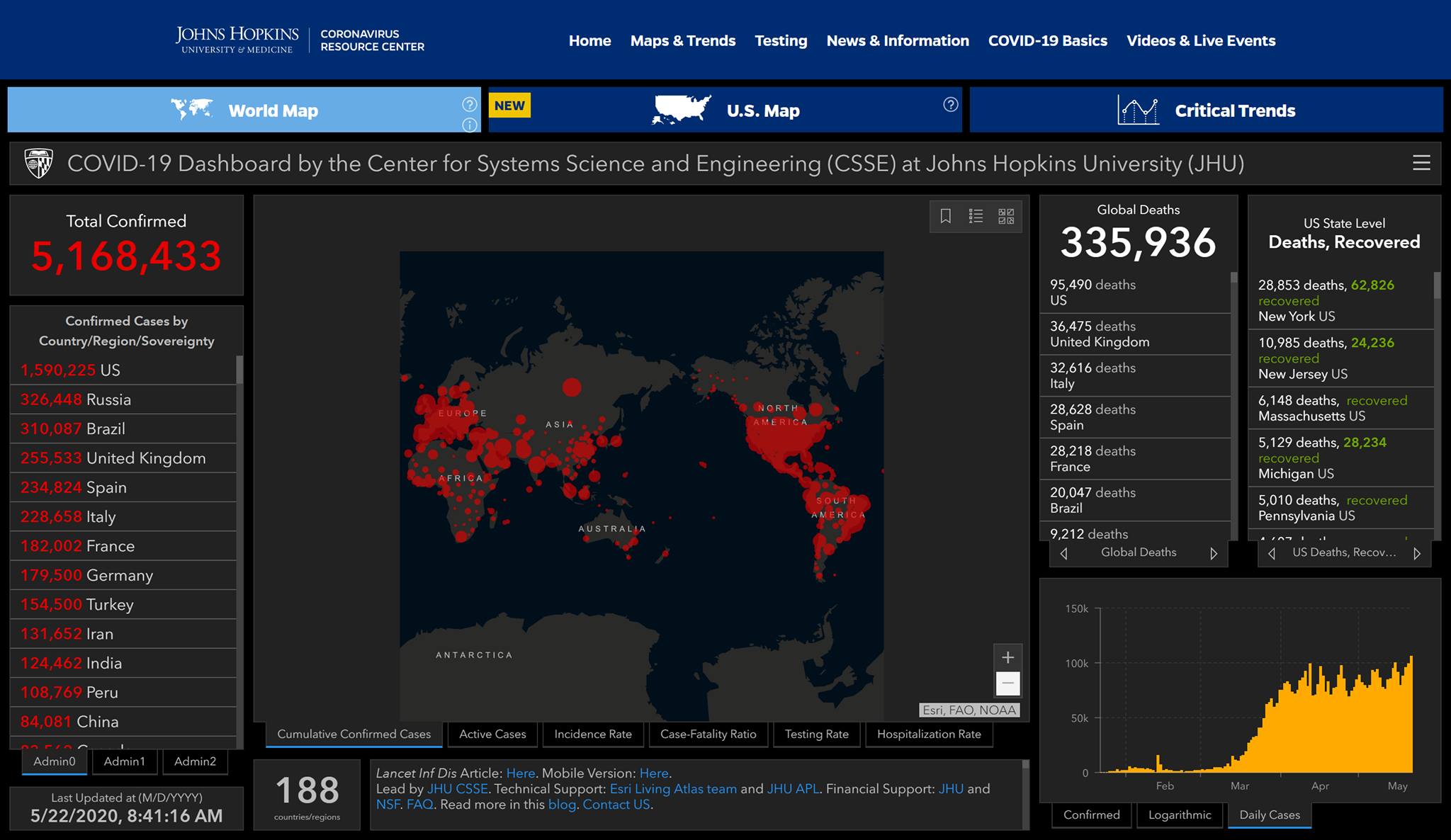Viewport: 1451px width, 840px height.
Task: Switch map to Testing Rate tab
Action: [817, 734]
